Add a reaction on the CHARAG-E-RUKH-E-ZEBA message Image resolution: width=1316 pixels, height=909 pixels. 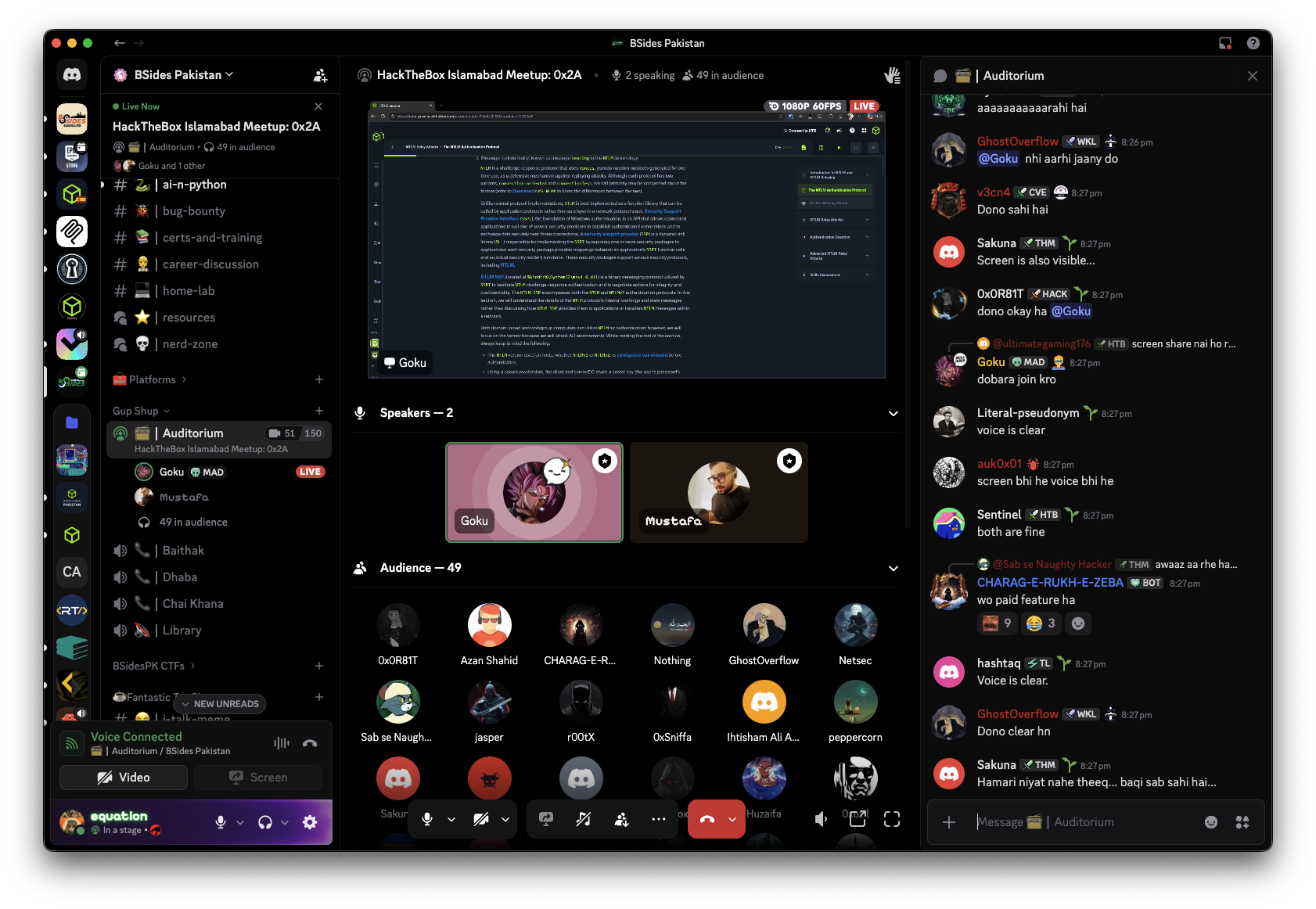pos(1078,623)
